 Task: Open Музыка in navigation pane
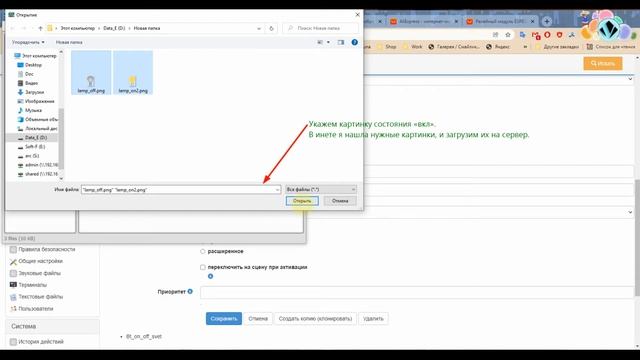coord(30,110)
